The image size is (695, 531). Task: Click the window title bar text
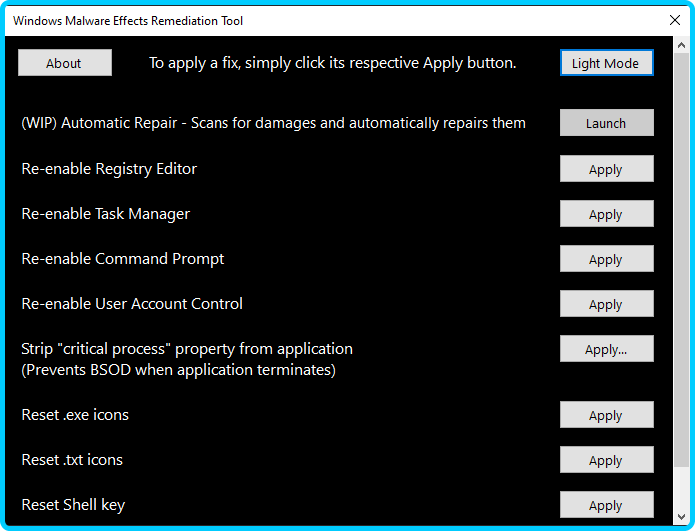click(128, 20)
